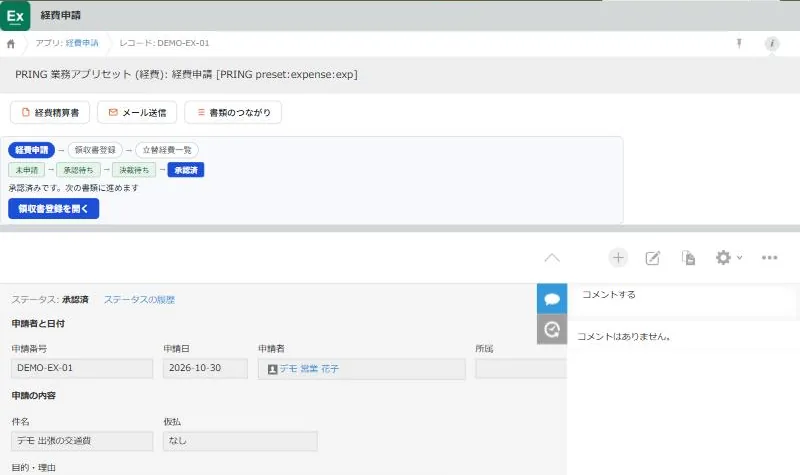
Task: Click 領収書登録を開く button
Action: click(x=54, y=209)
